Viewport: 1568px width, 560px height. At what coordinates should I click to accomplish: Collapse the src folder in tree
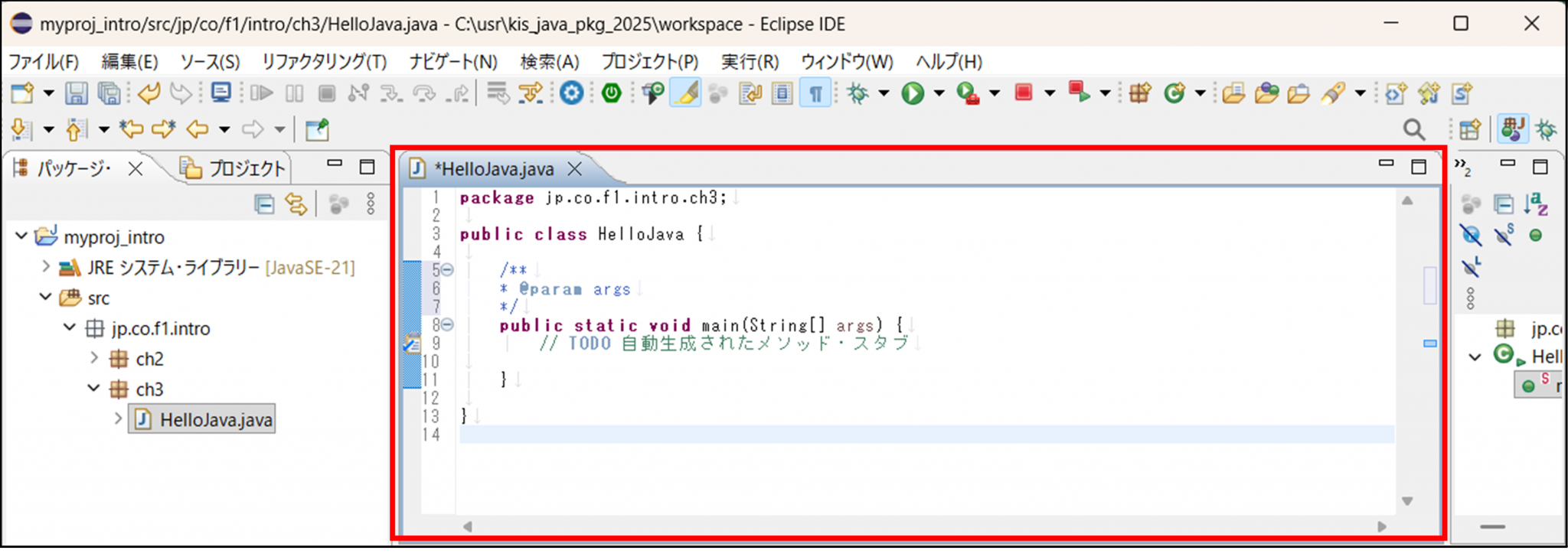click(46, 298)
